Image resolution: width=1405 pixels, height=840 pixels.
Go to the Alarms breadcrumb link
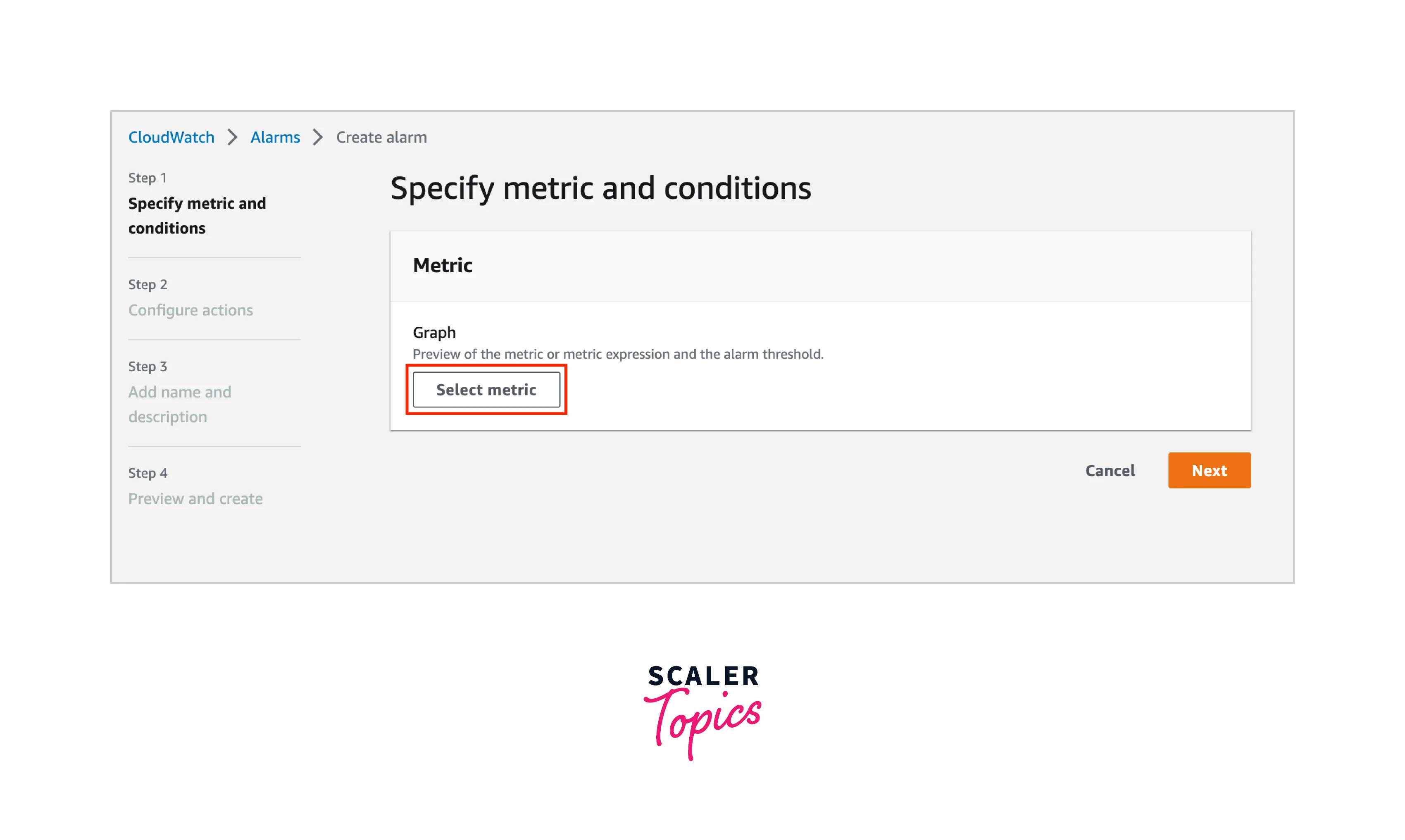[275, 137]
